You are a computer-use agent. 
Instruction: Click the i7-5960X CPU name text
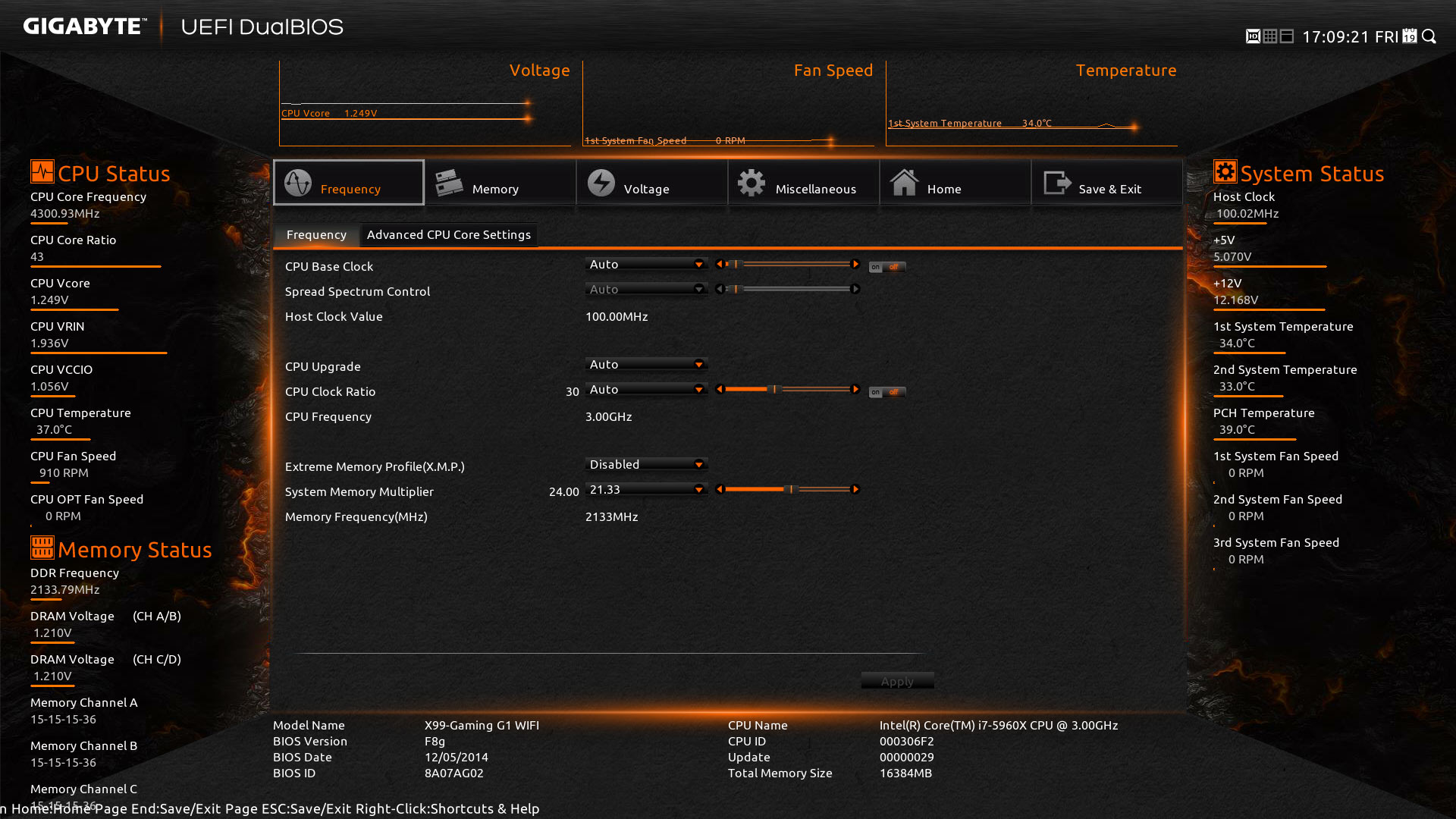999,725
